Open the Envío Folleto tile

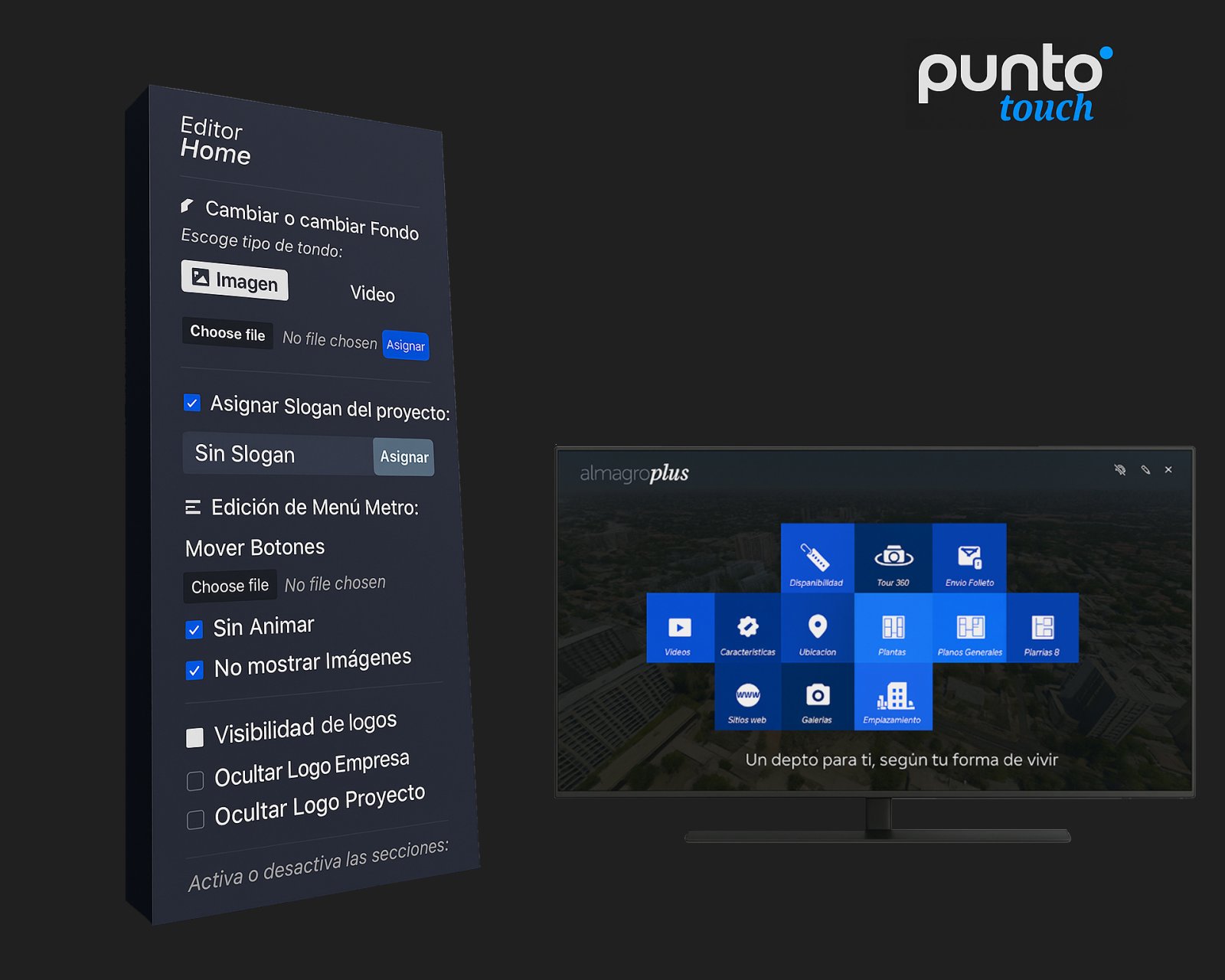pos(969,558)
